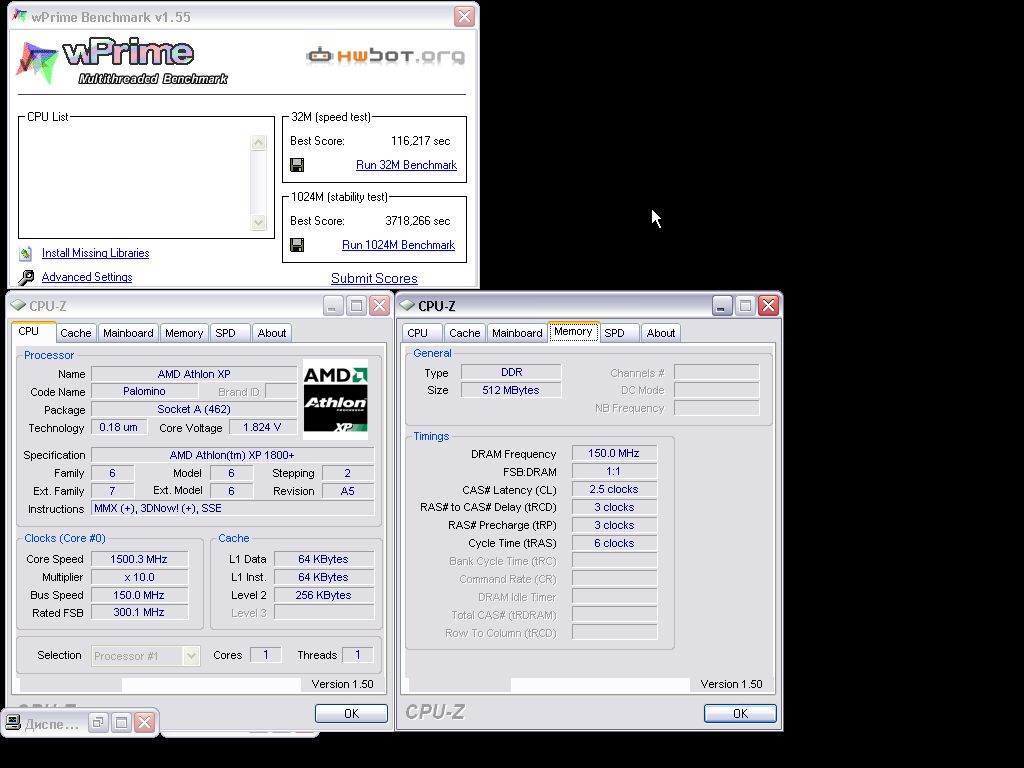
Task: Close the left CPU-Z window
Action: point(379,306)
